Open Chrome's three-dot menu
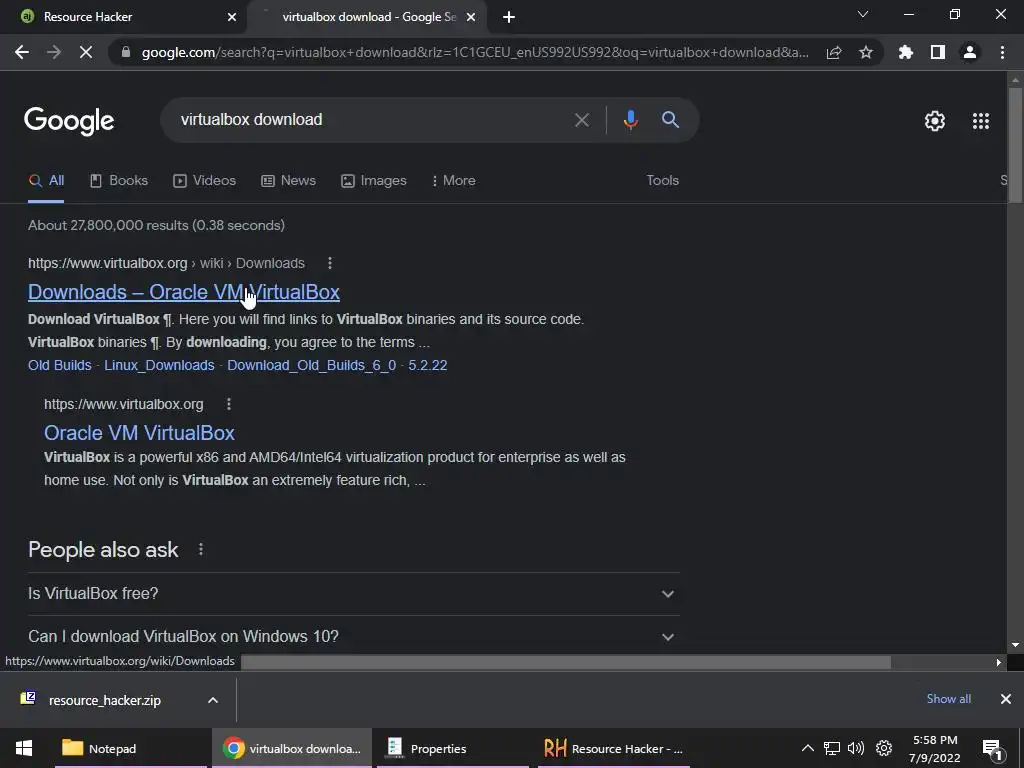The image size is (1024, 768). click(x=1002, y=52)
